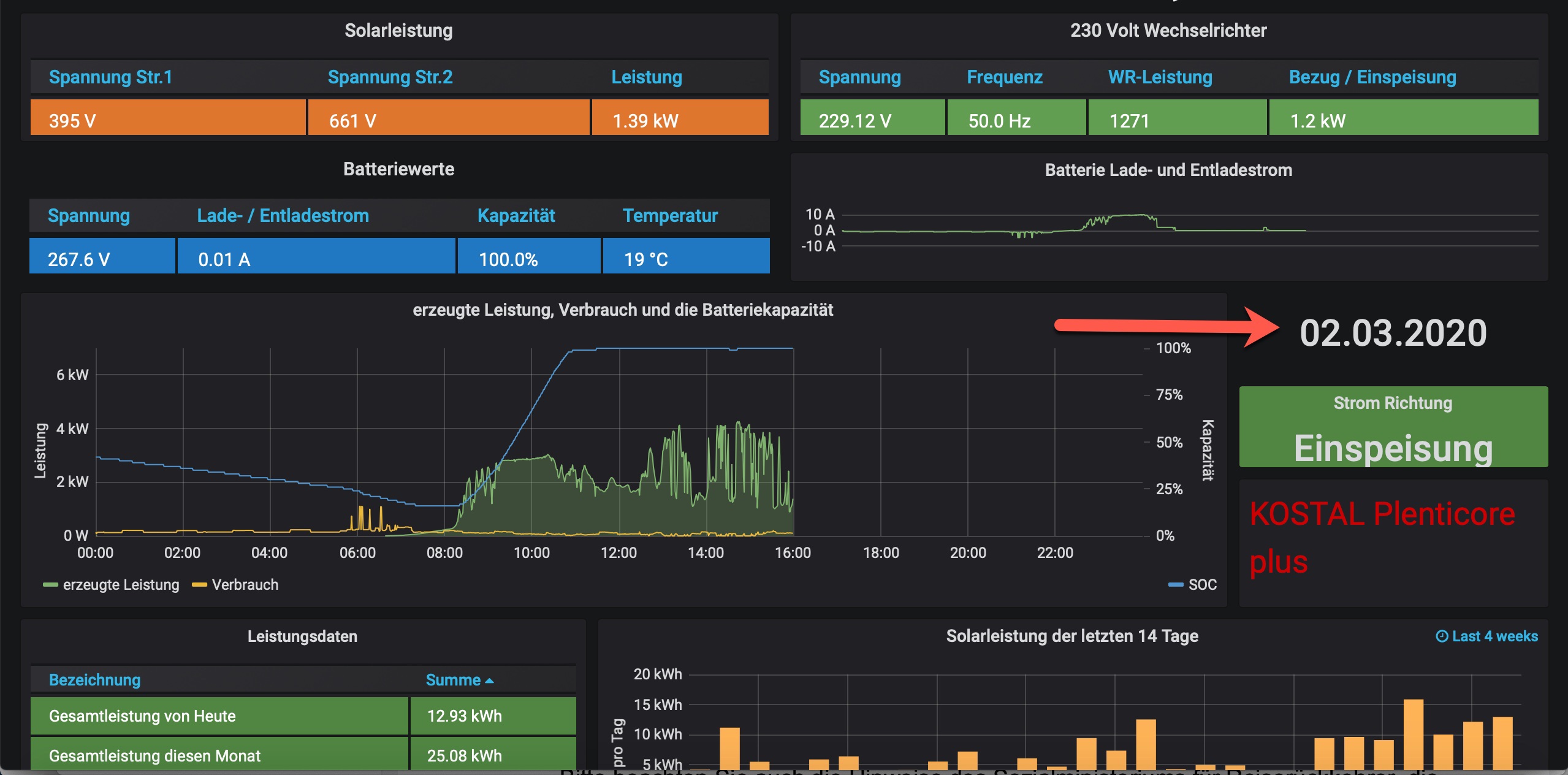Open Batterie Lade- und Entladestrom panel menu
The width and height of the screenshot is (1568, 775).
(1168, 170)
